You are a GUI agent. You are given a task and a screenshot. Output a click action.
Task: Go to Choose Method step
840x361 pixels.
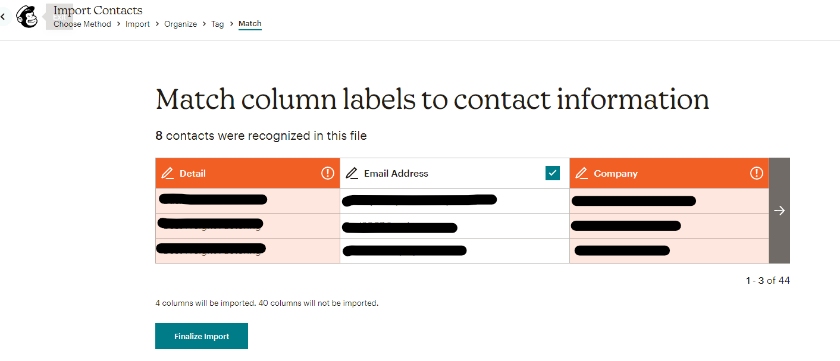click(82, 24)
